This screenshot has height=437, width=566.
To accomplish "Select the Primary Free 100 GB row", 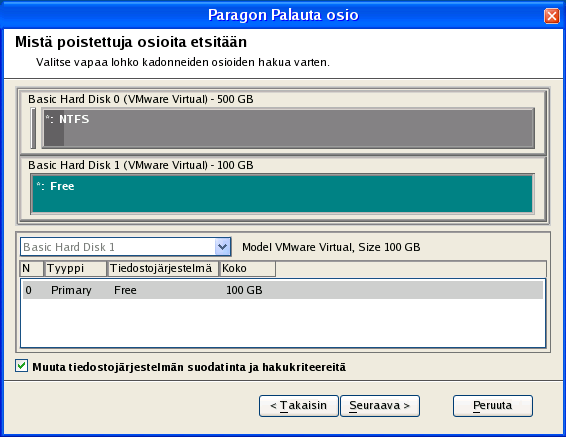I will pos(283,290).
